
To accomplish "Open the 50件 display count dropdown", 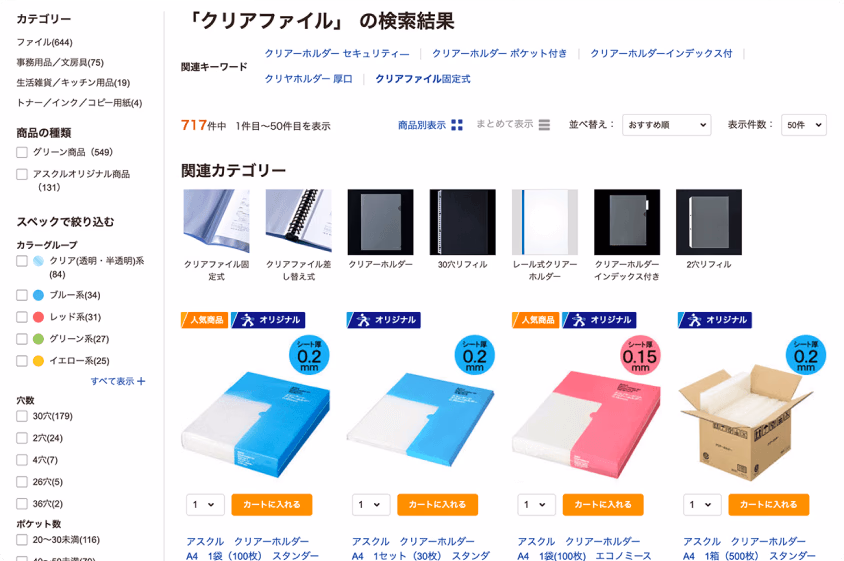I will [804, 125].
